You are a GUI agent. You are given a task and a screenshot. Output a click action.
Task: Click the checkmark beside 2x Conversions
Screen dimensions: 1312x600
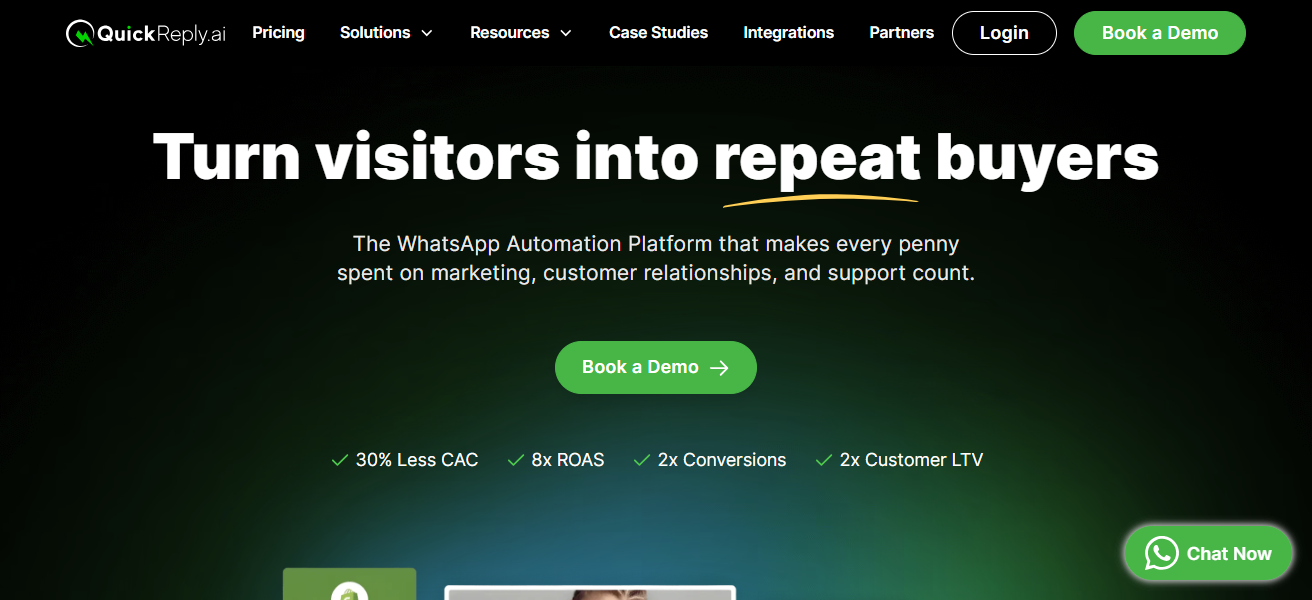[x=642, y=460]
